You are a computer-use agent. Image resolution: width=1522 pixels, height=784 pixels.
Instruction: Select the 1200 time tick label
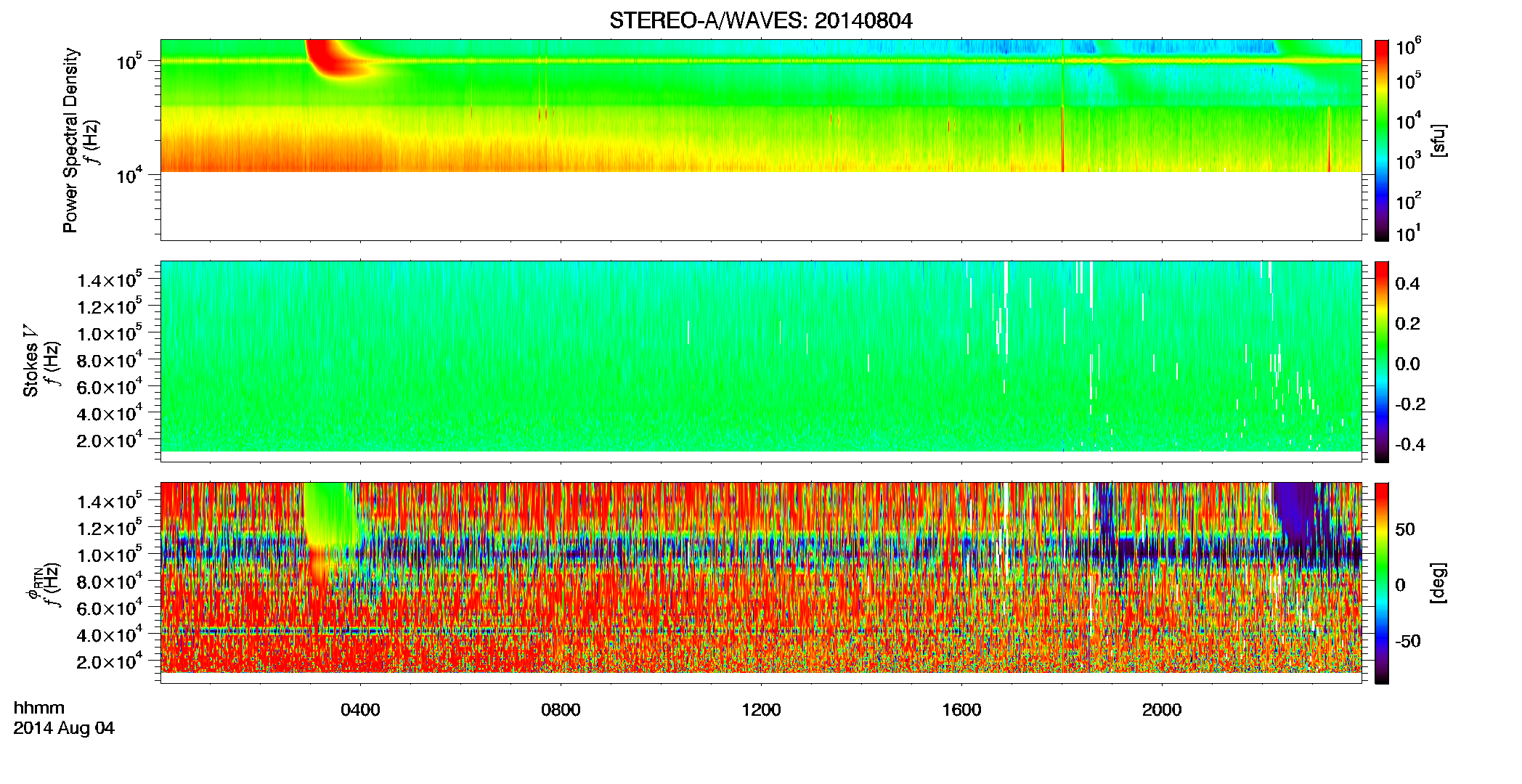[x=761, y=709]
